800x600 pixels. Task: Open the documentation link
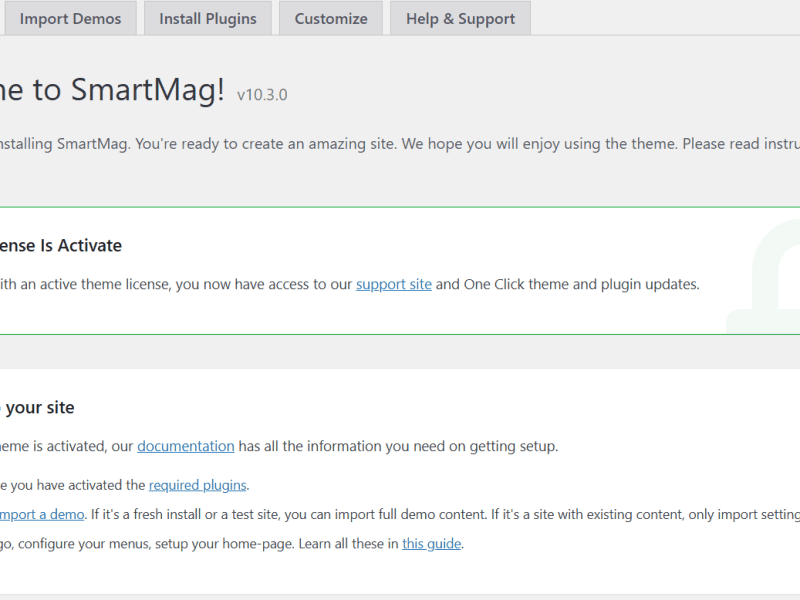[x=186, y=446]
